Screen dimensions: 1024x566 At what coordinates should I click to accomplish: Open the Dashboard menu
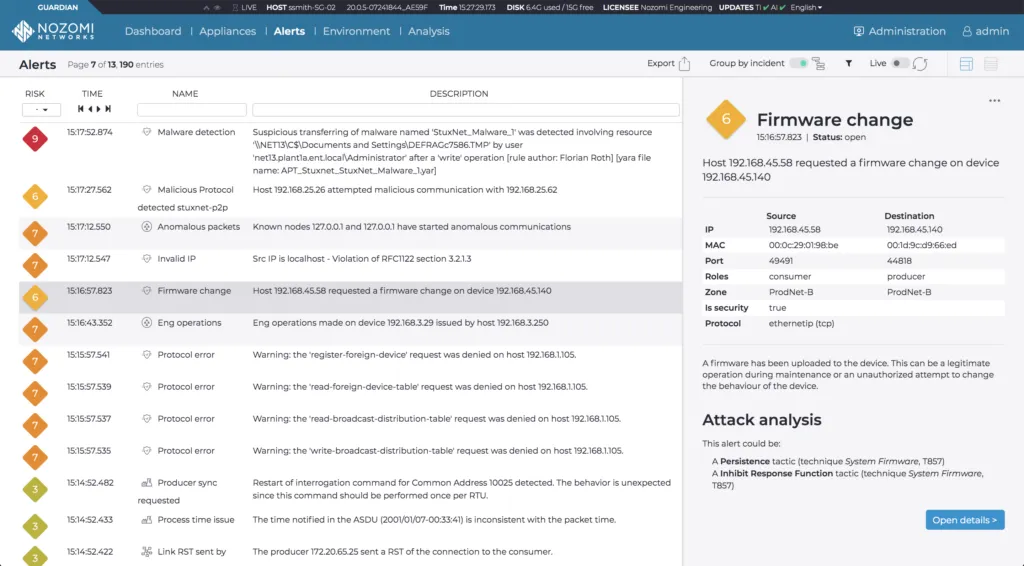(153, 31)
